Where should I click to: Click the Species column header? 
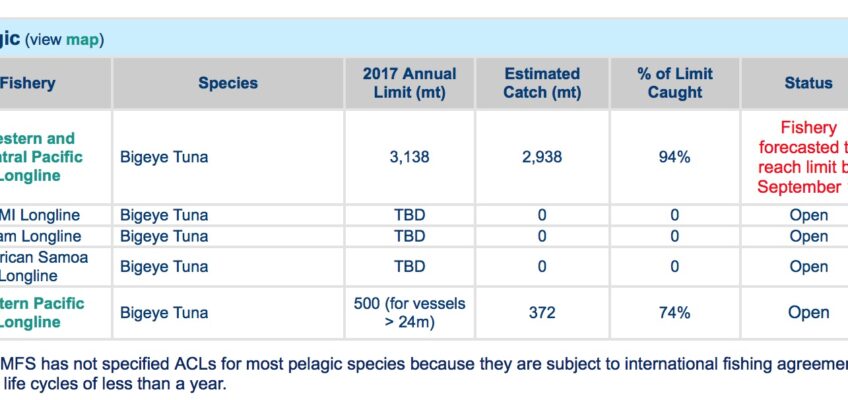(x=228, y=83)
